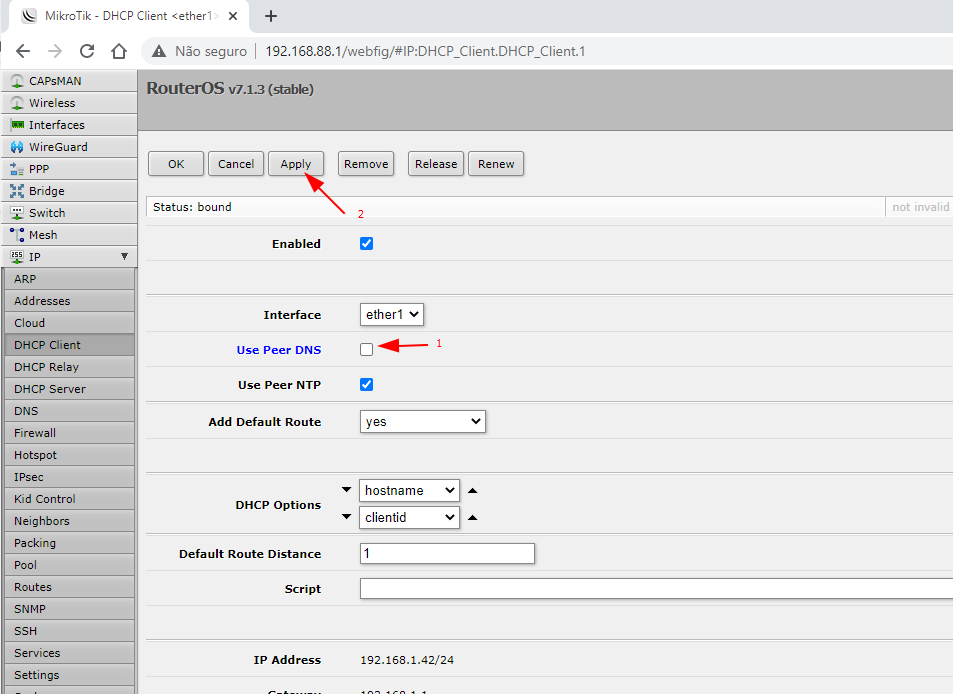Open a new browser tab
This screenshot has height=694, width=953.
pyautogui.click(x=271, y=16)
